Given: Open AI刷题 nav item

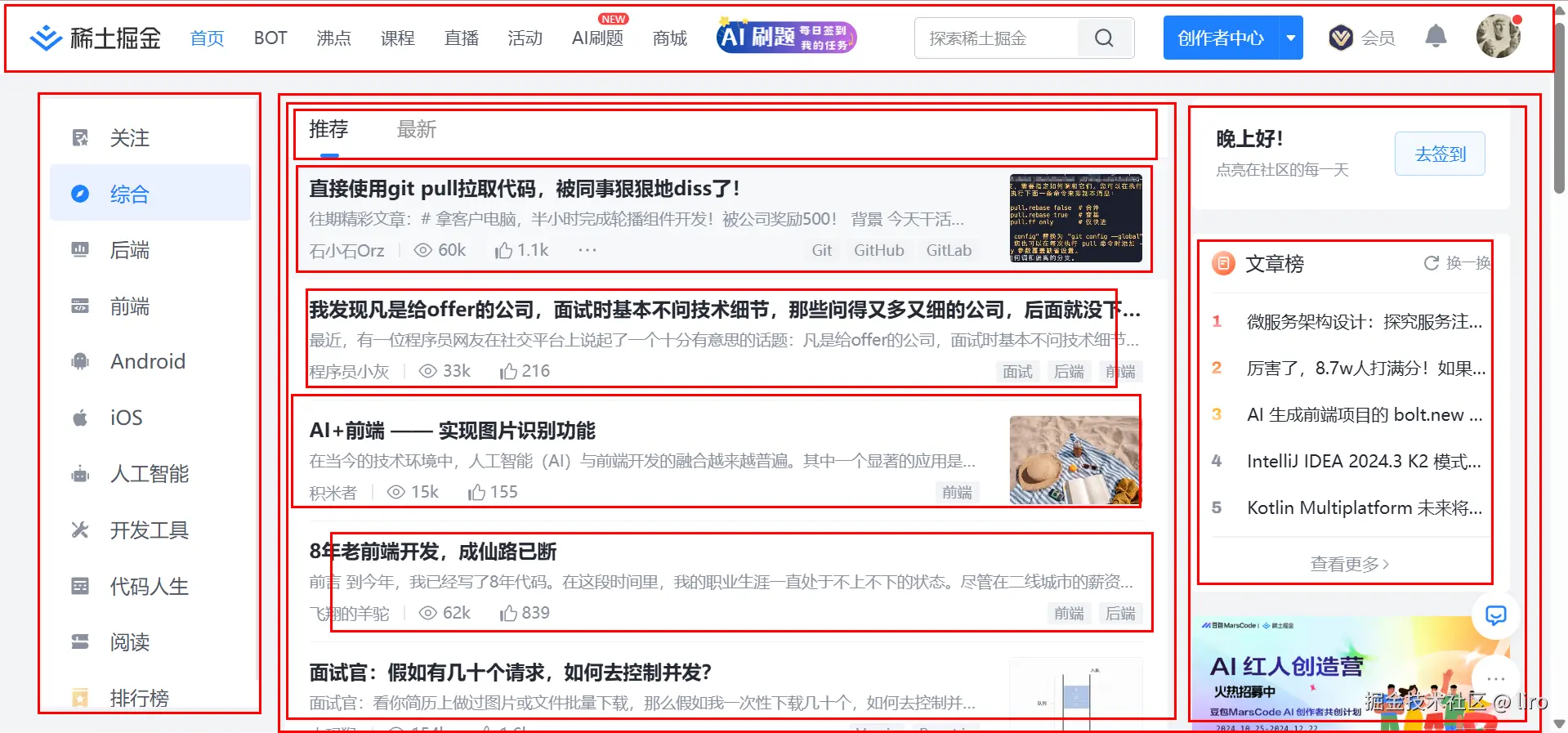Looking at the screenshot, I should coord(597,38).
